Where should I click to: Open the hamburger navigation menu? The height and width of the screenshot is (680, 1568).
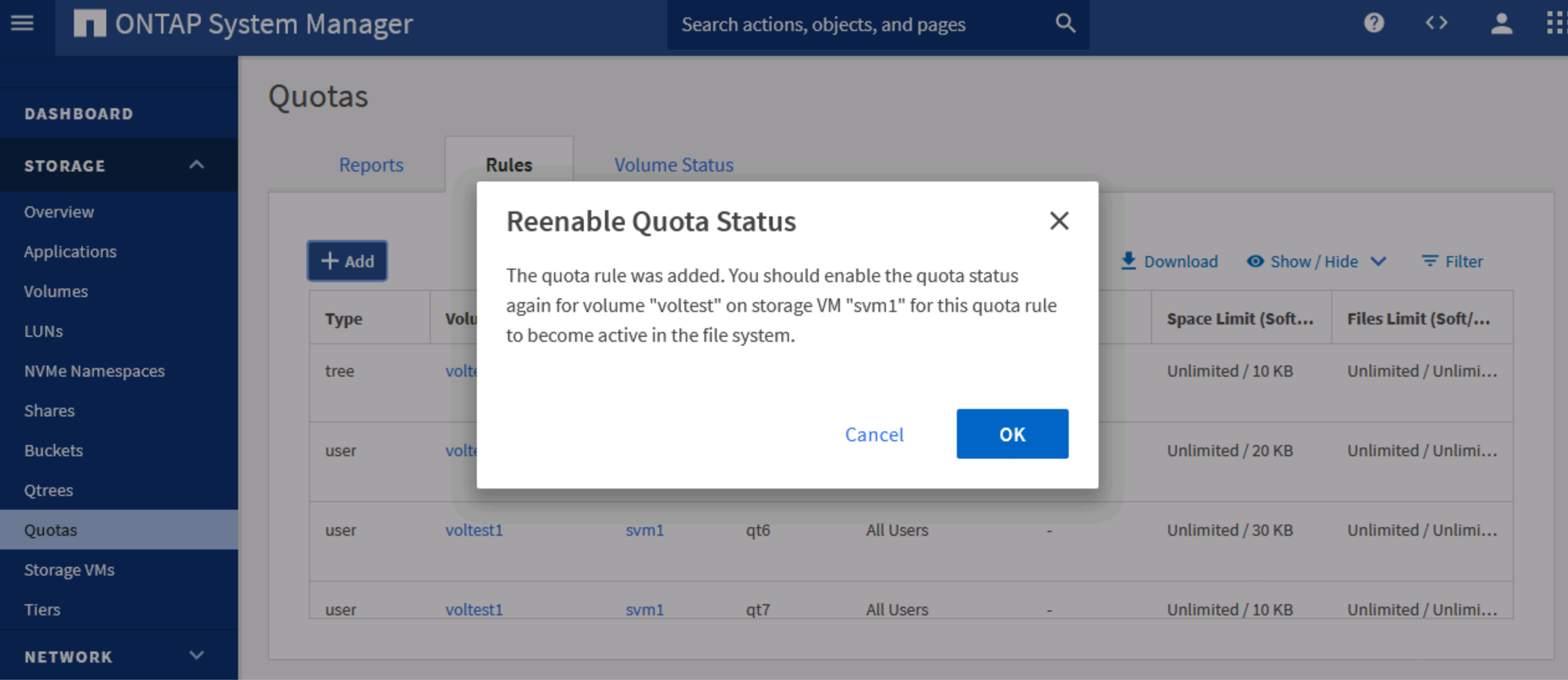22,24
